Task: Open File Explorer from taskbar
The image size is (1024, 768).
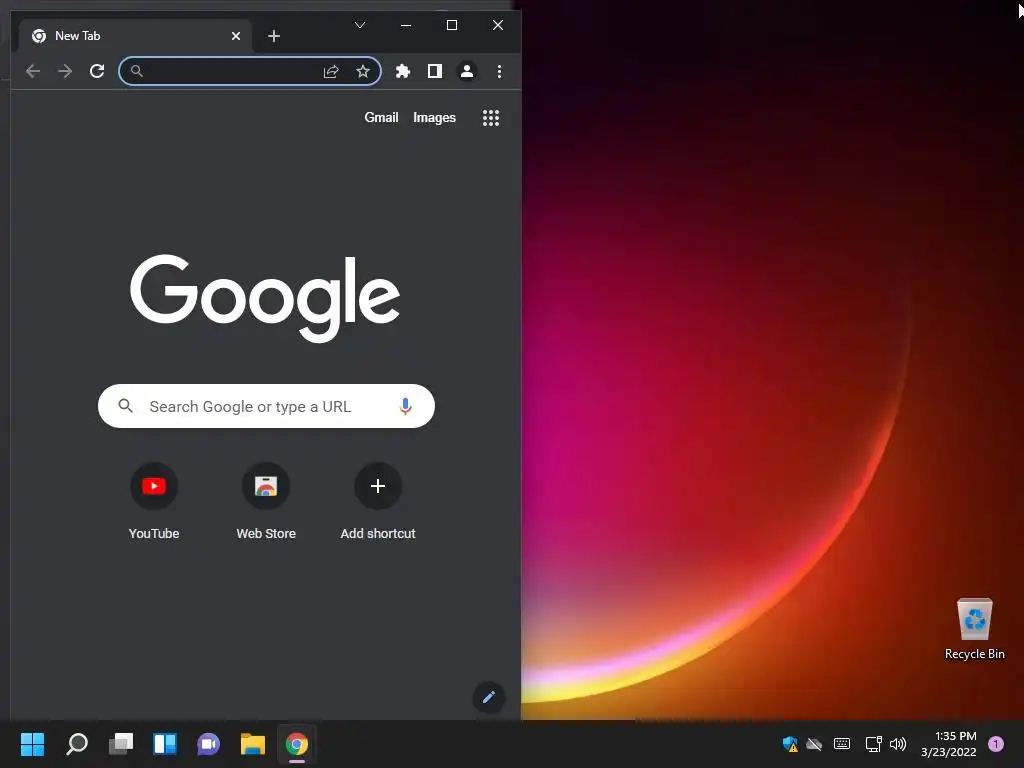Action: coord(253,744)
